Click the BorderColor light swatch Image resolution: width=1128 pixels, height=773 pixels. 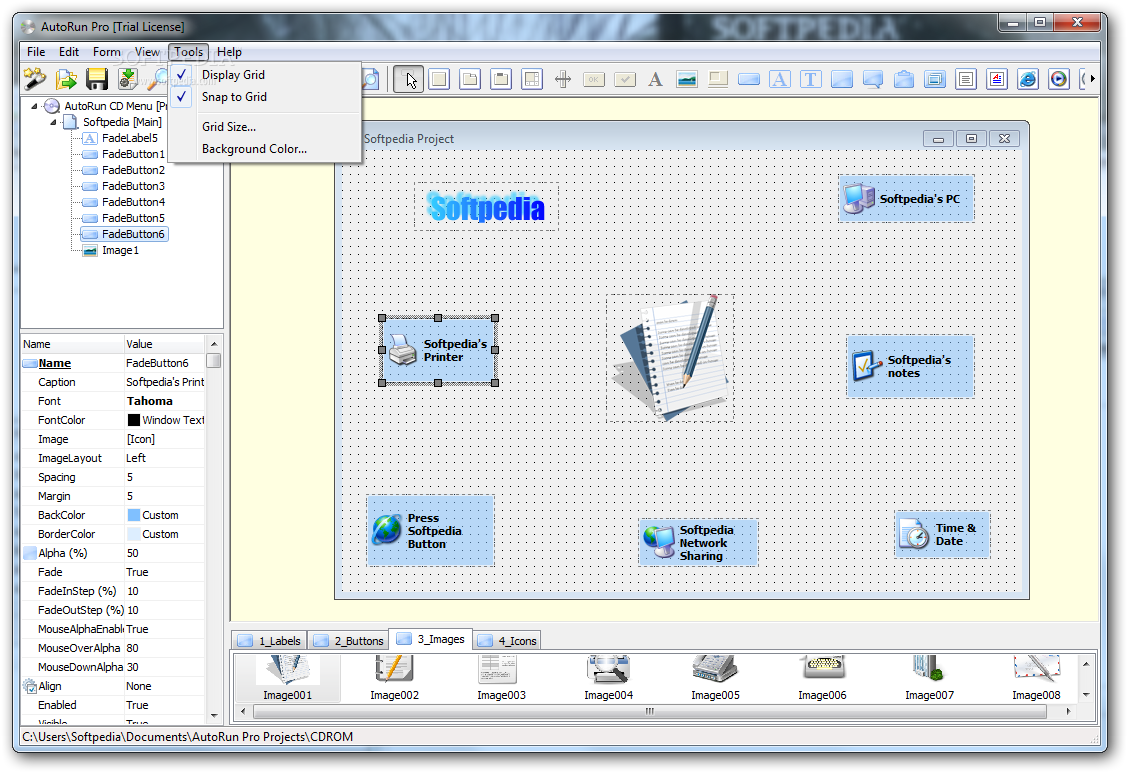coord(133,534)
